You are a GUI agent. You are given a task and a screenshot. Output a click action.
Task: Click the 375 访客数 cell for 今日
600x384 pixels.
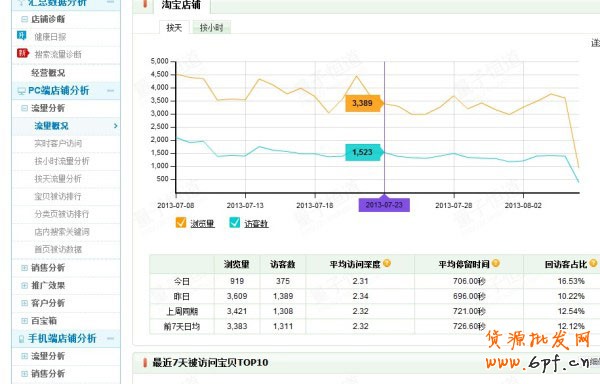coord(283,281)
